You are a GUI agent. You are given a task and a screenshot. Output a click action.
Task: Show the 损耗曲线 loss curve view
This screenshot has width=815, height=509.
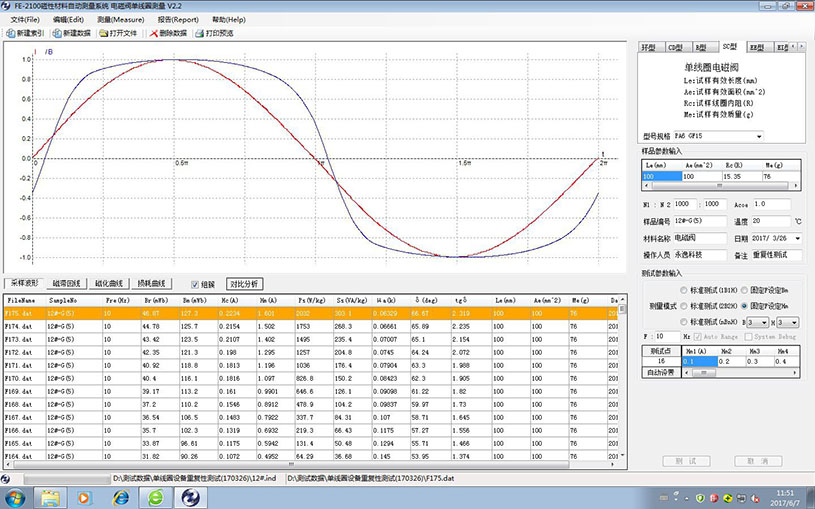pos(151,283)
